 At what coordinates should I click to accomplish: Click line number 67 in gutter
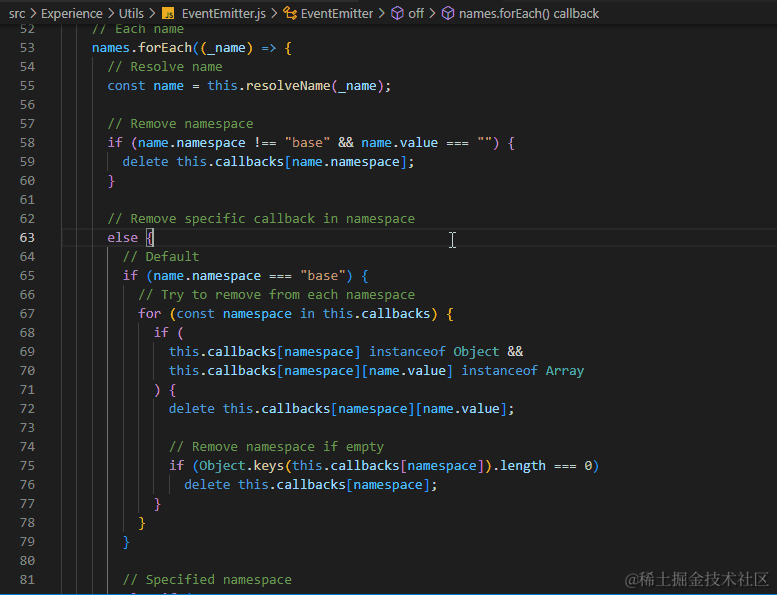(x=27, y=314)
